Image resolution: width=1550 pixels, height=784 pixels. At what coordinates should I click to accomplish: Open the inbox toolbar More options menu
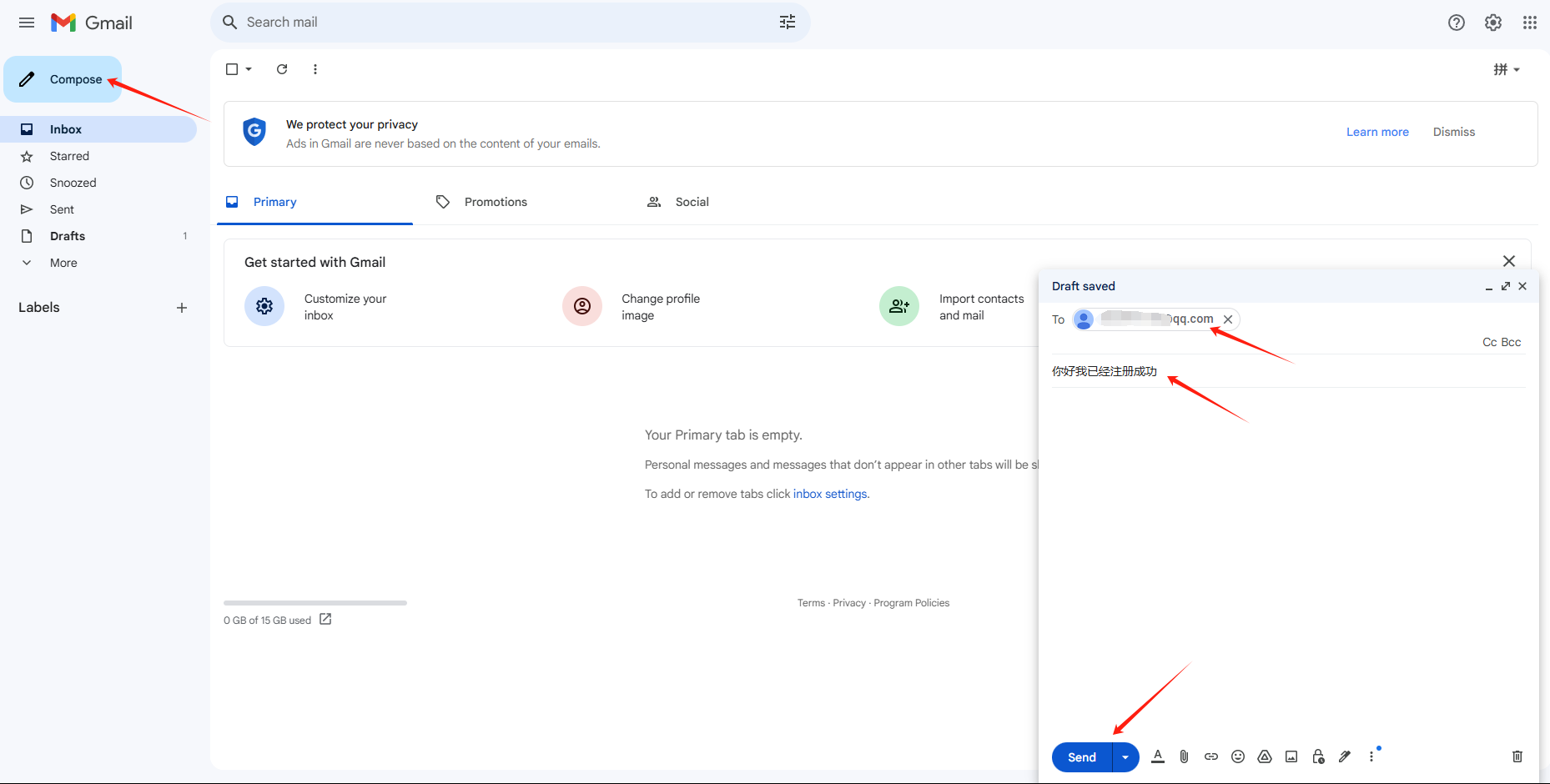pos(315,69)
